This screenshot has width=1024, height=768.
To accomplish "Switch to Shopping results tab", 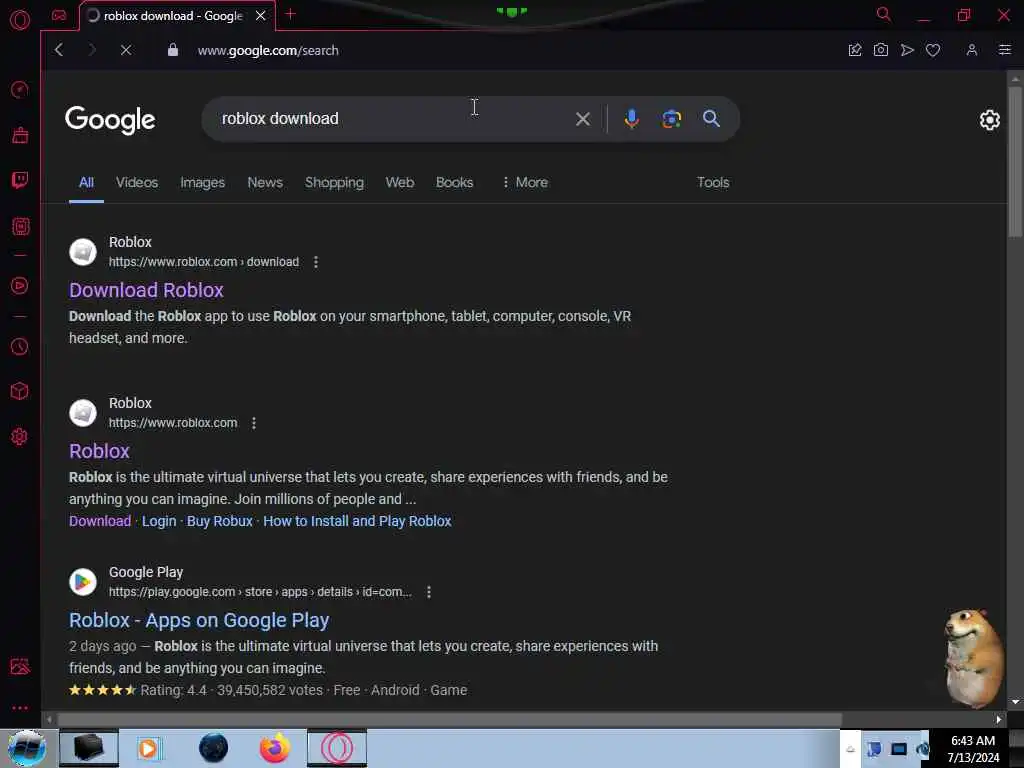I will (x=334, y=182).
